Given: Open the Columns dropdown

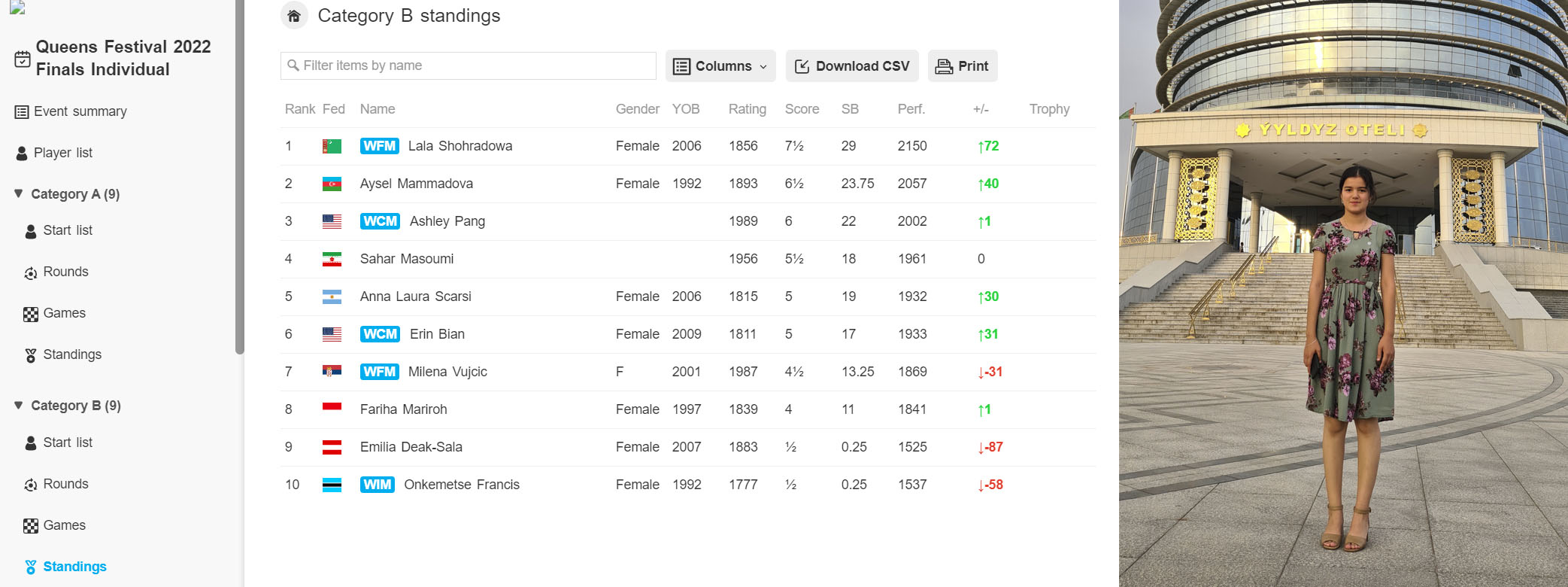Looking at the screenshot, I should [x=721, y=66].
